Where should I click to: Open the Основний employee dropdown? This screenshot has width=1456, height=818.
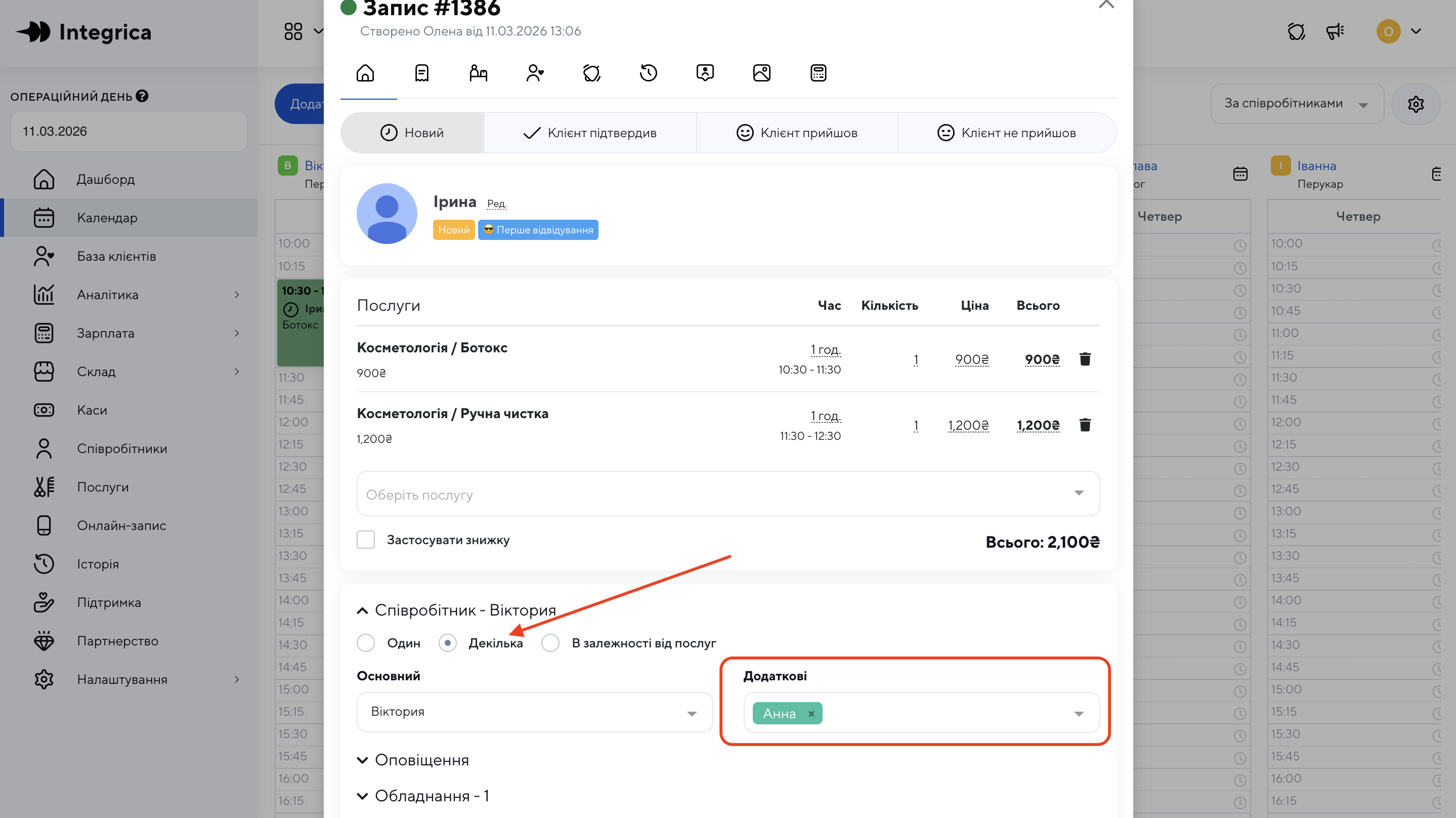(534, 712)
